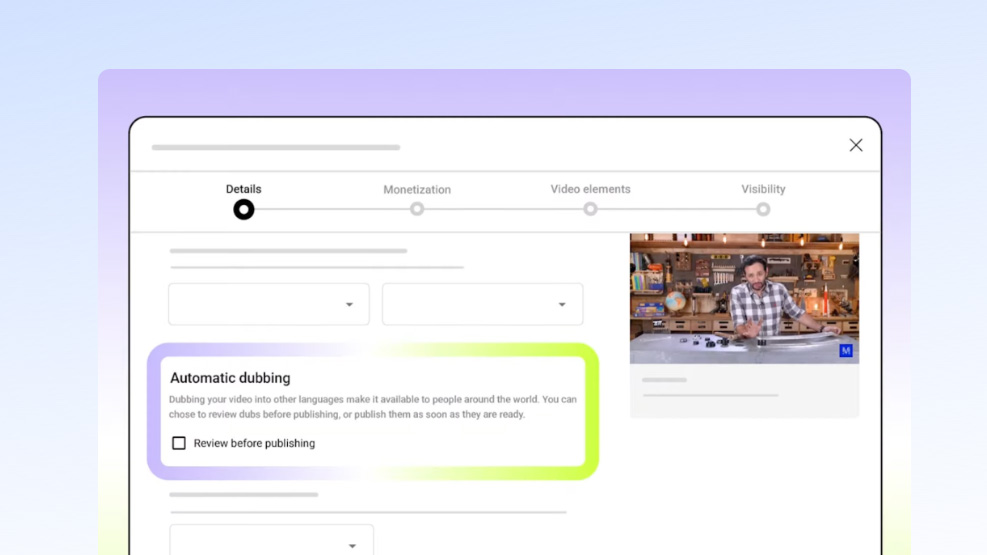
Task: Close the upload dialog with the X
Action: click(856, 145)
